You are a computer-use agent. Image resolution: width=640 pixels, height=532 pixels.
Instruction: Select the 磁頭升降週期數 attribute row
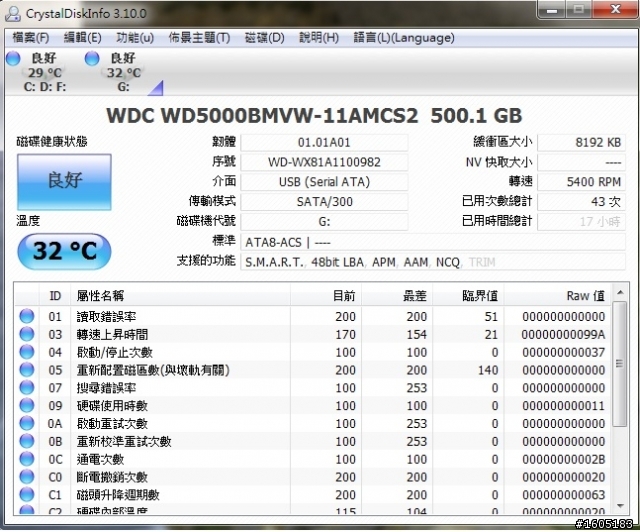tap(313, 495)
